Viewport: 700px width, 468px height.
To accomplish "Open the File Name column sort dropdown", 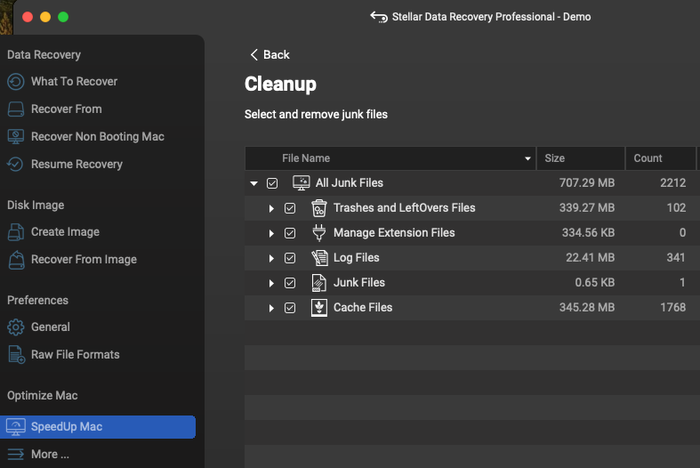I will [528, 159].
